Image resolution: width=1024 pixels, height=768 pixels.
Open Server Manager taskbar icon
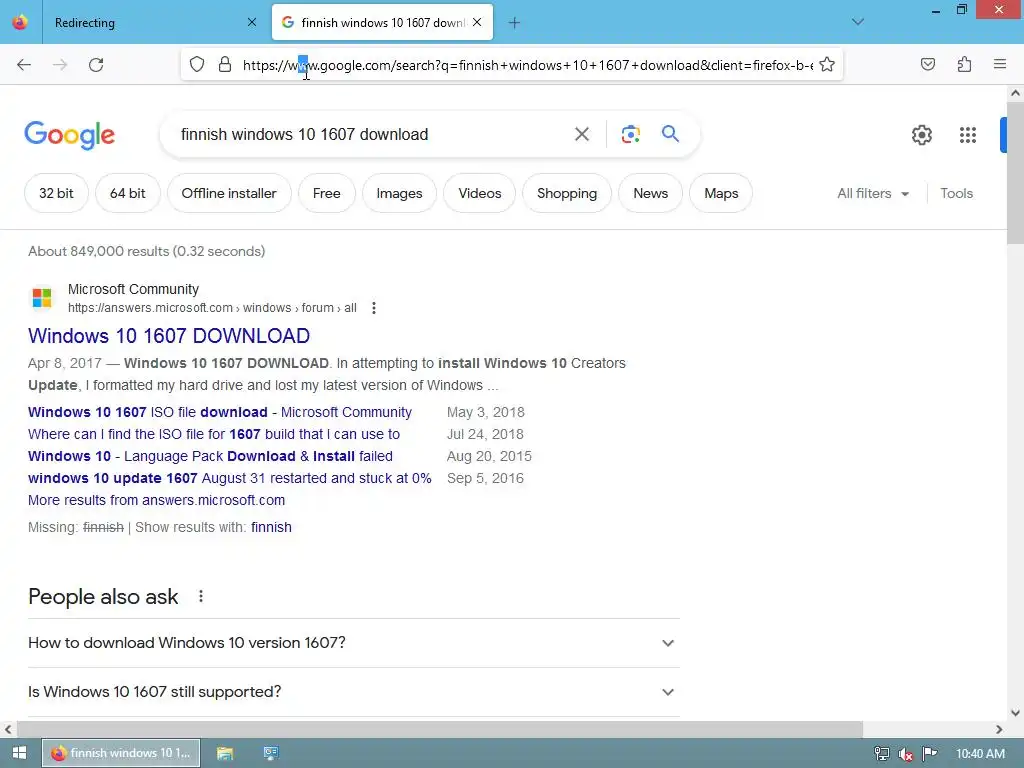270,753
